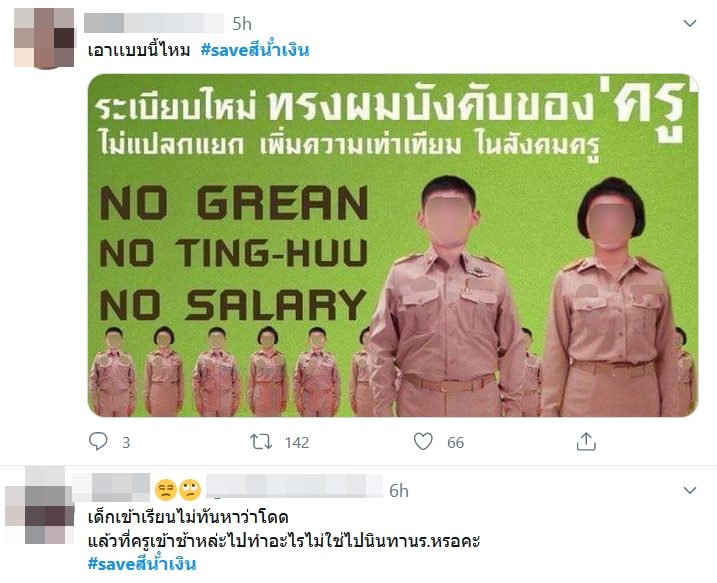
Task: Click the second tweet's handle after emojis
Action: pos(294,487)
